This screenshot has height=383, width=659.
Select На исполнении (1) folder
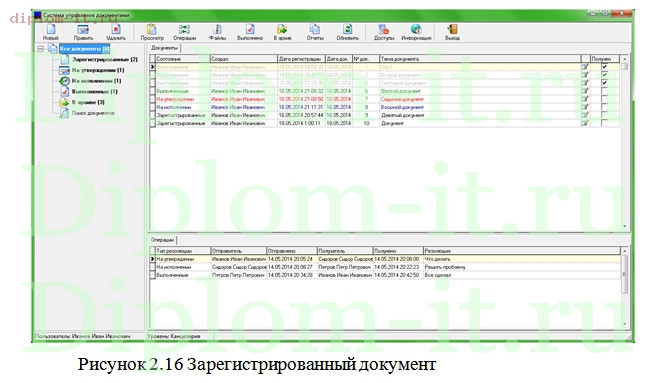[x=96, y=81]
